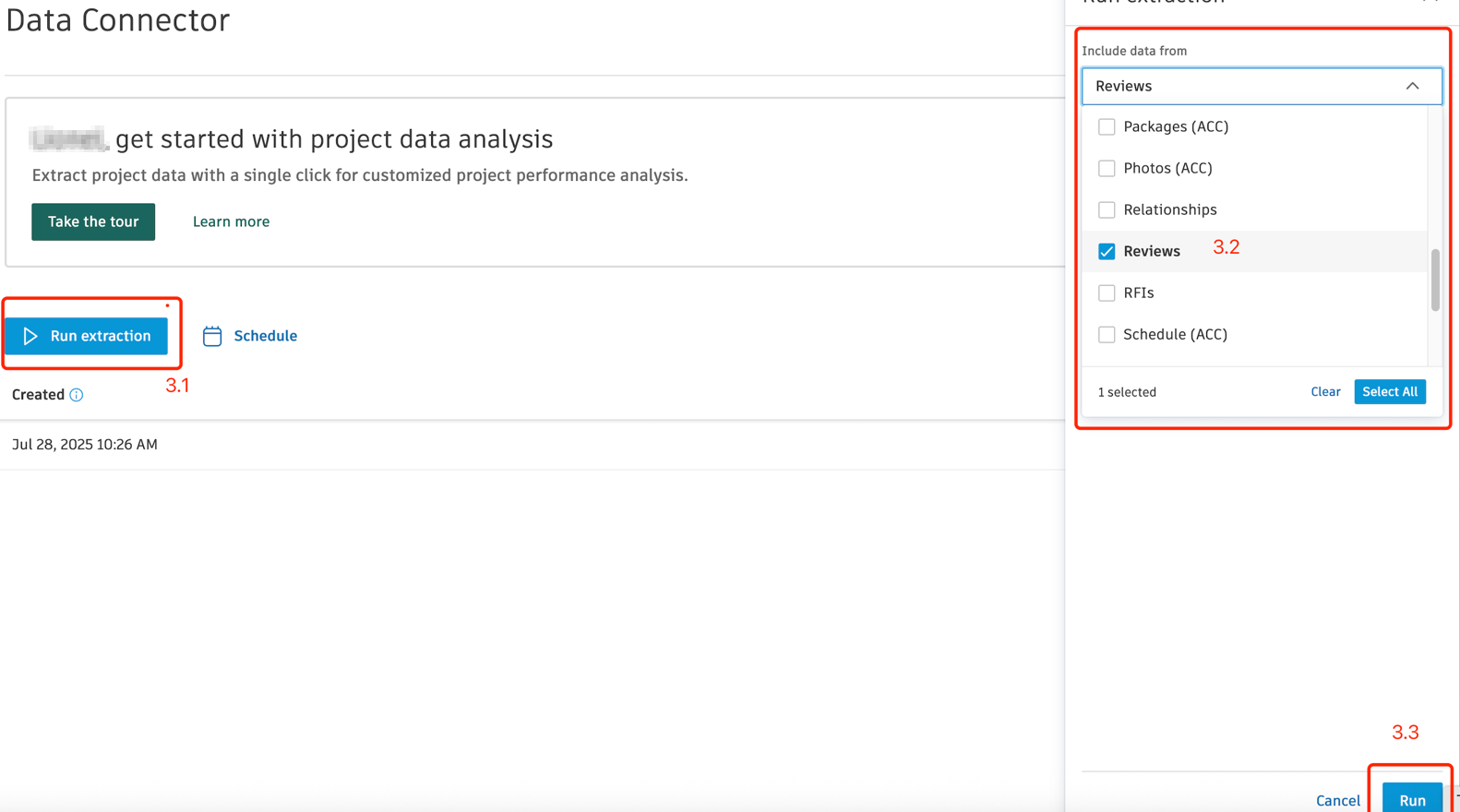Click the Run button
Viewport: 1460px width, 812px height.
point(1412,799)
